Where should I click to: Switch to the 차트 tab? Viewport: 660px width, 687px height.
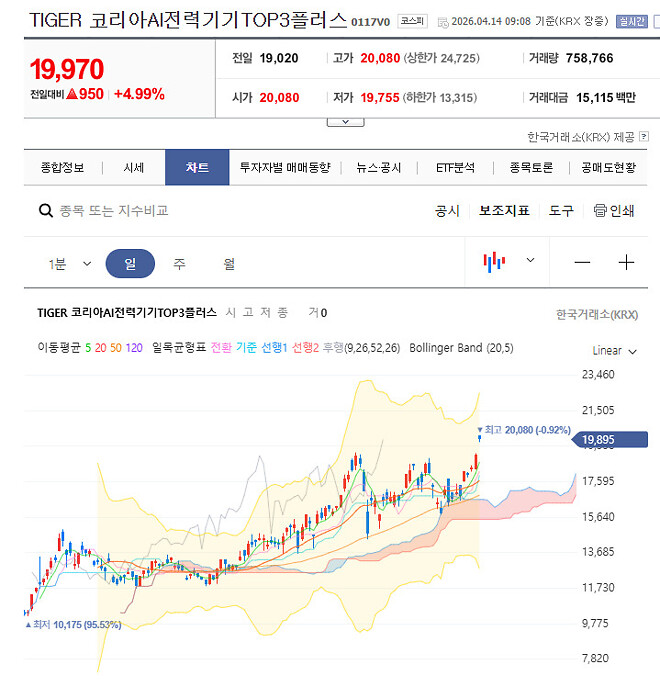197,167
